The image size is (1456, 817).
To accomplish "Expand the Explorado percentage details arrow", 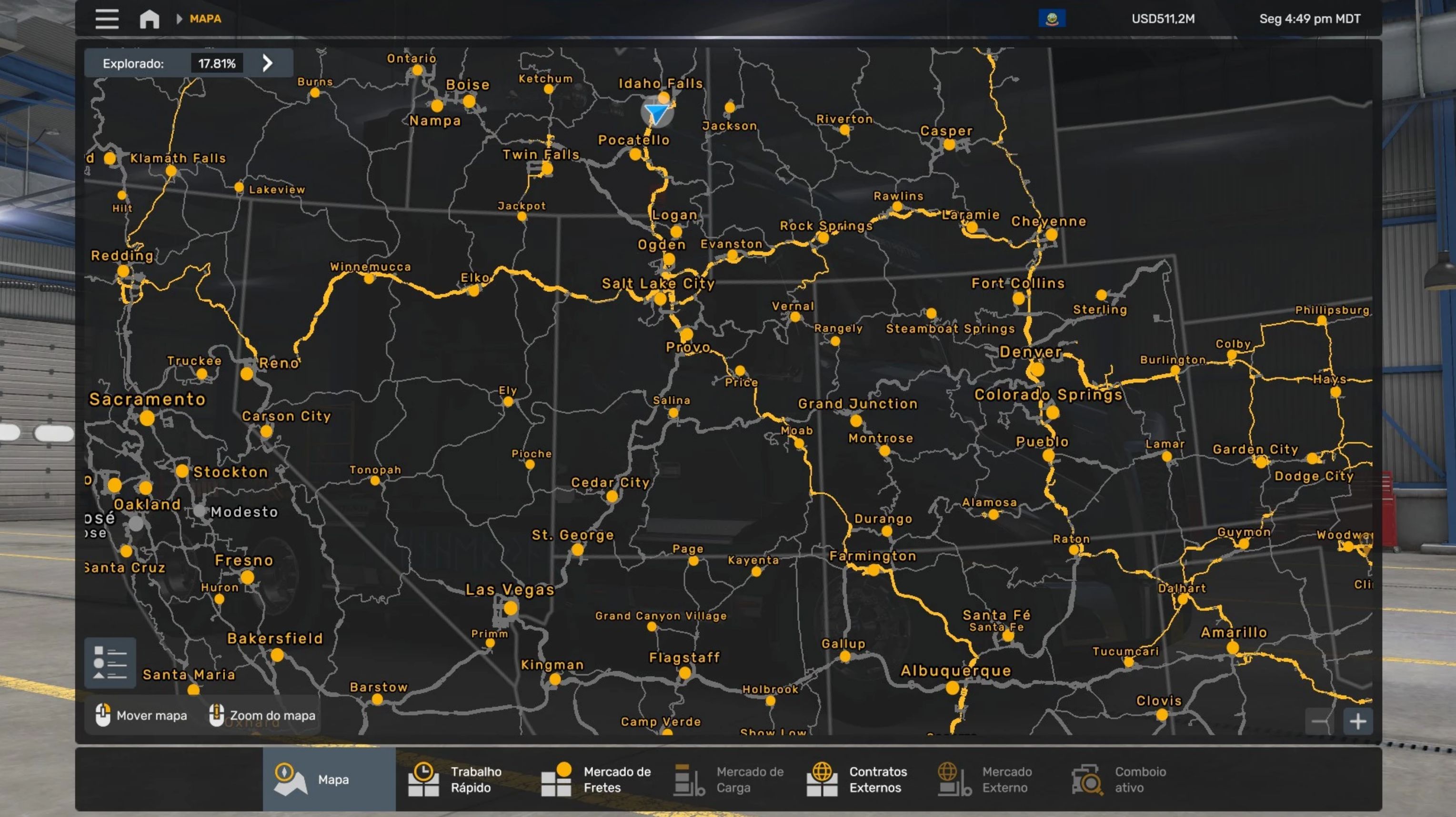I will tap(268, 63).
